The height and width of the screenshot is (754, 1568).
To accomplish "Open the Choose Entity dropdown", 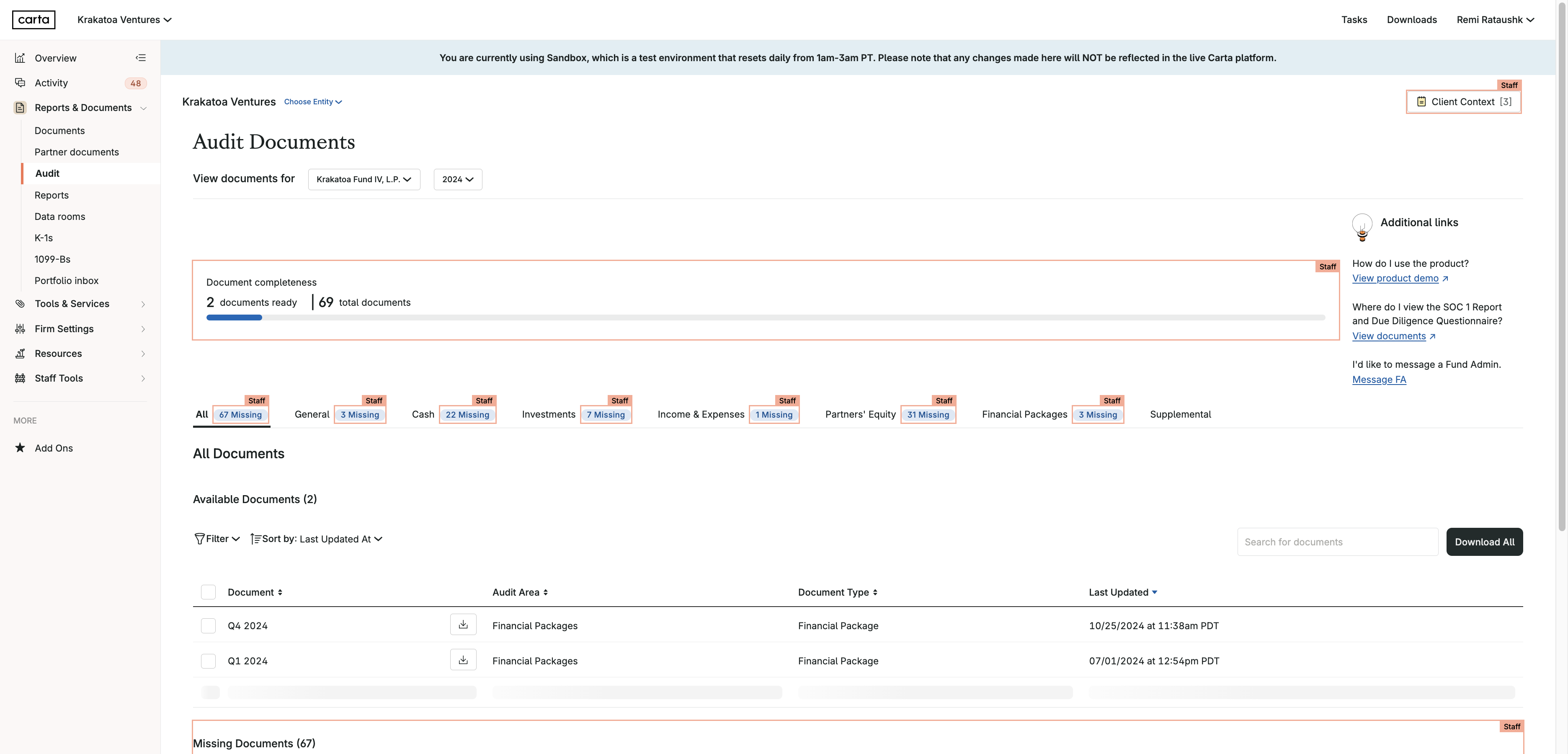I will click(x=313, y=102).
